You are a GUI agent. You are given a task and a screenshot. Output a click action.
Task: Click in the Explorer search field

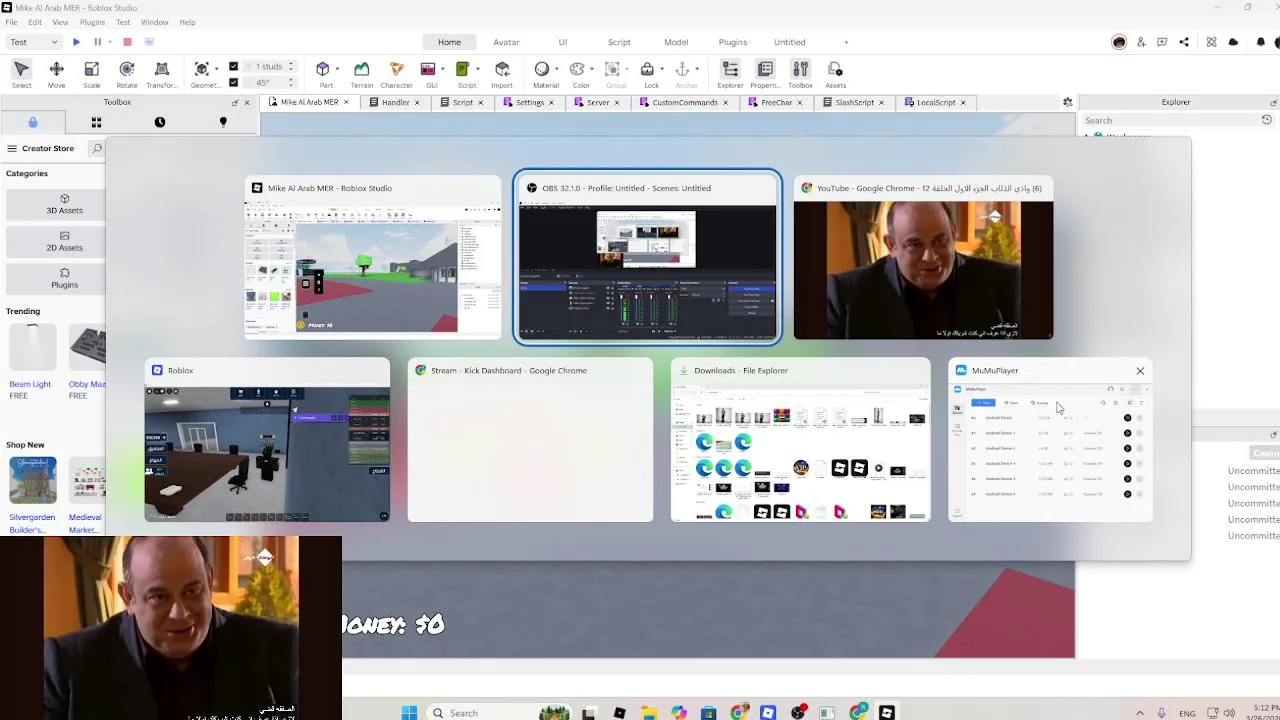point(1170,120)
